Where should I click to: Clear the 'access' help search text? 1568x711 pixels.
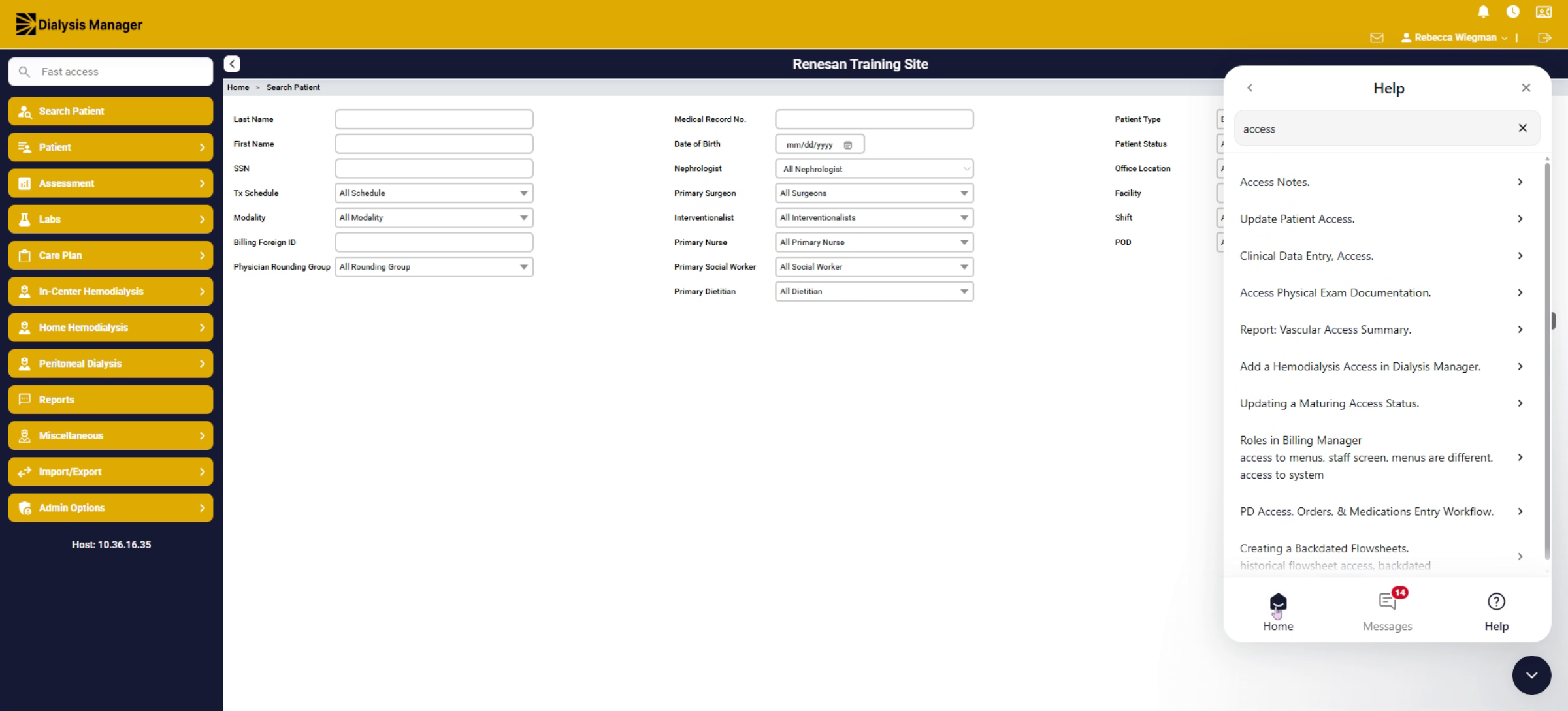click(x=1522, y=128)
